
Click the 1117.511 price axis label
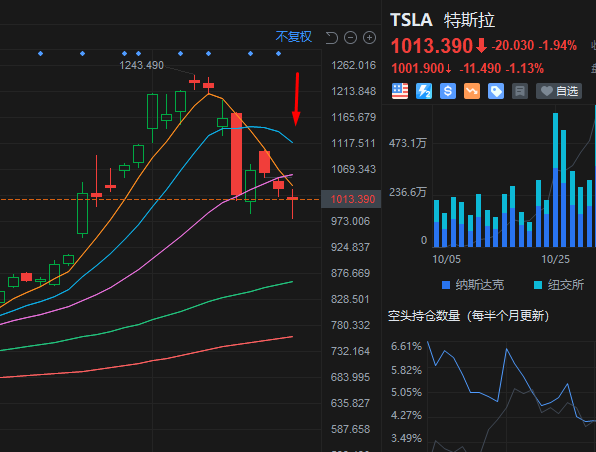coord(353,143)
